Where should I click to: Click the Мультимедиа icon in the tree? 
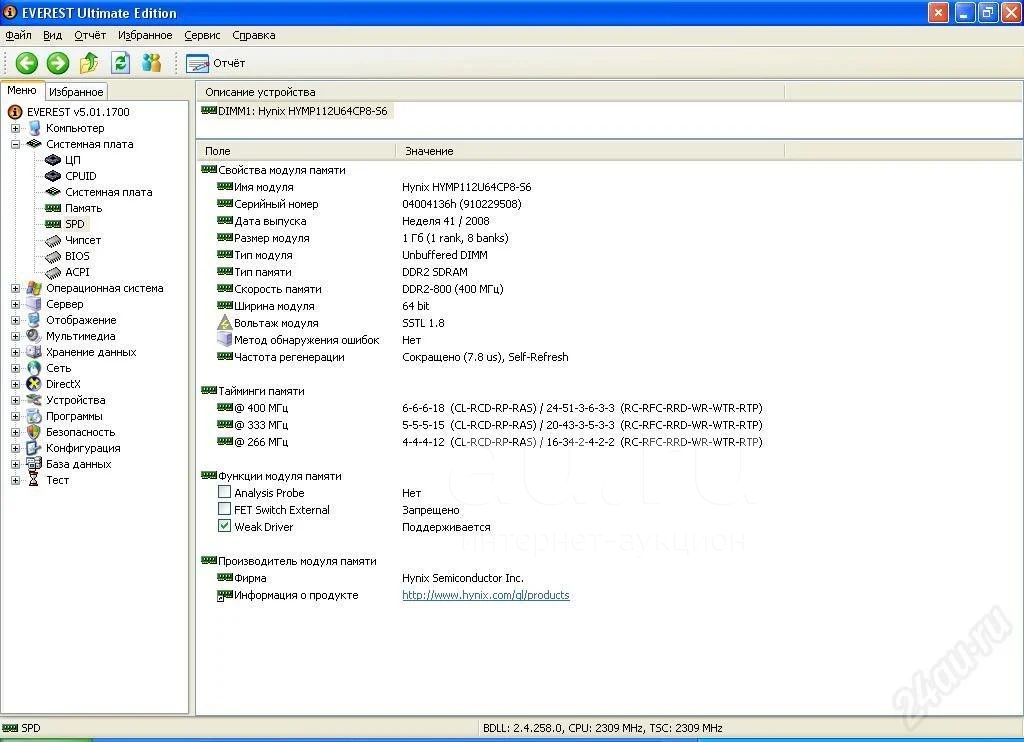point(34,336)
